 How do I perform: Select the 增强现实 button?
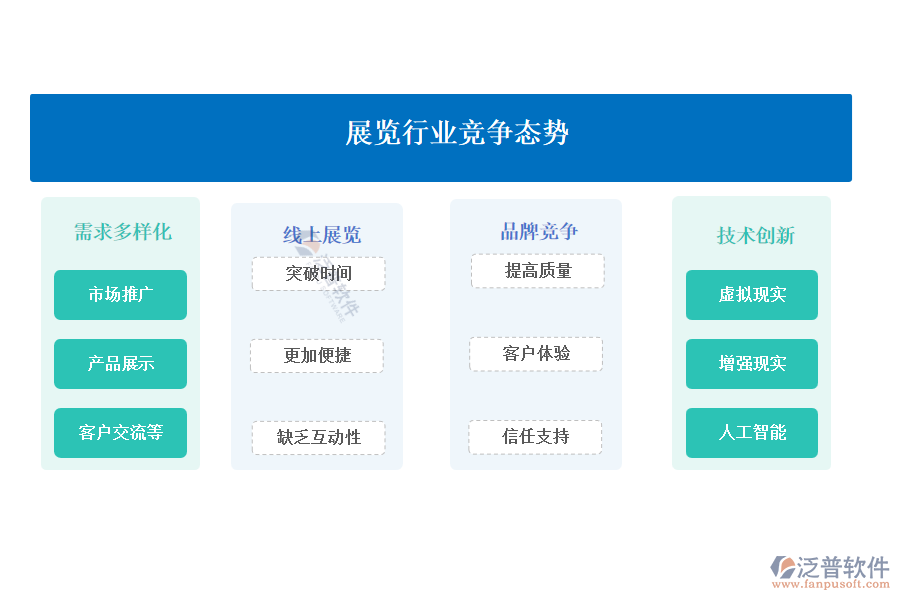pos(752,364)
